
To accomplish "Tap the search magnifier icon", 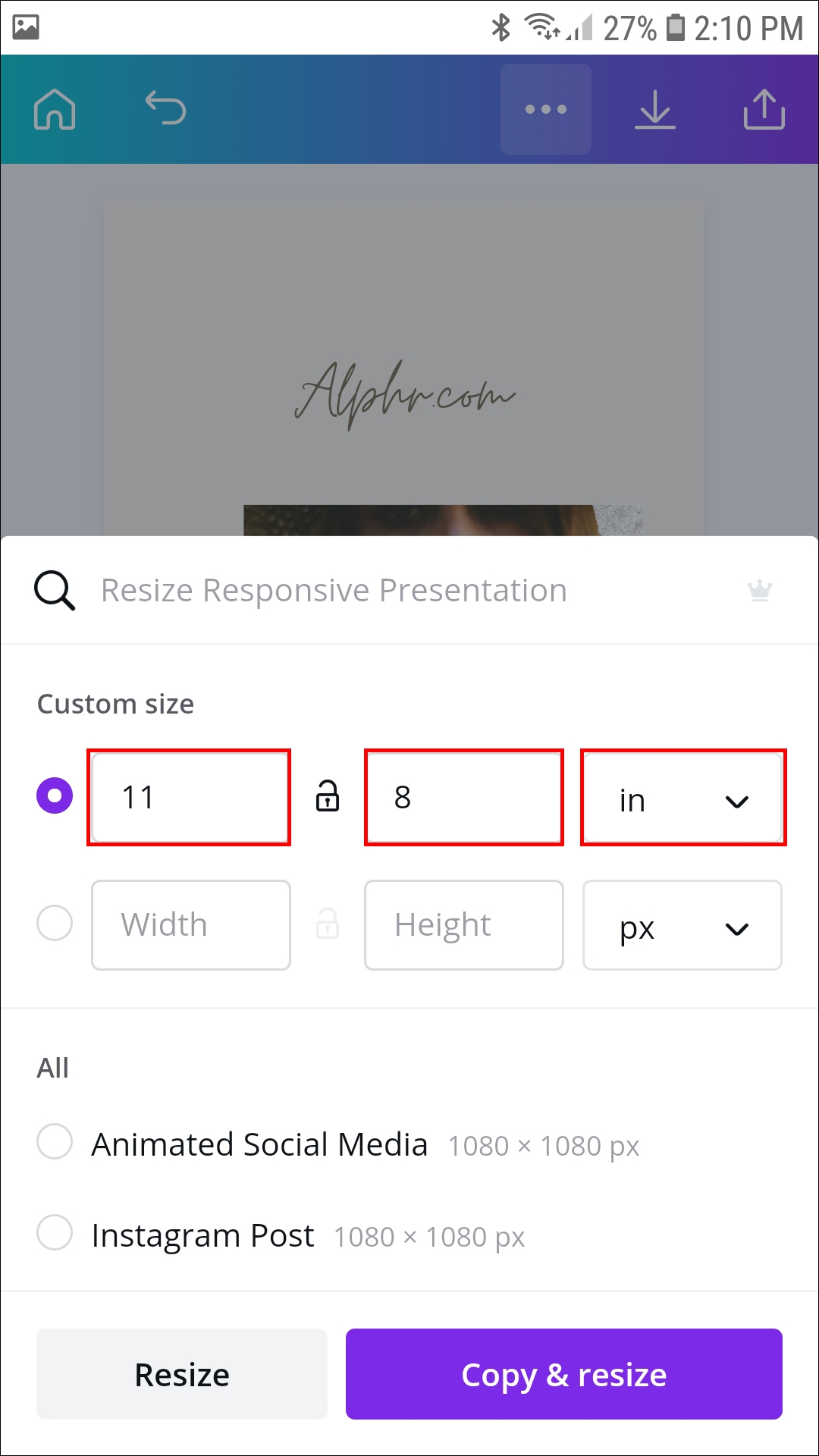I will [55, 591].
